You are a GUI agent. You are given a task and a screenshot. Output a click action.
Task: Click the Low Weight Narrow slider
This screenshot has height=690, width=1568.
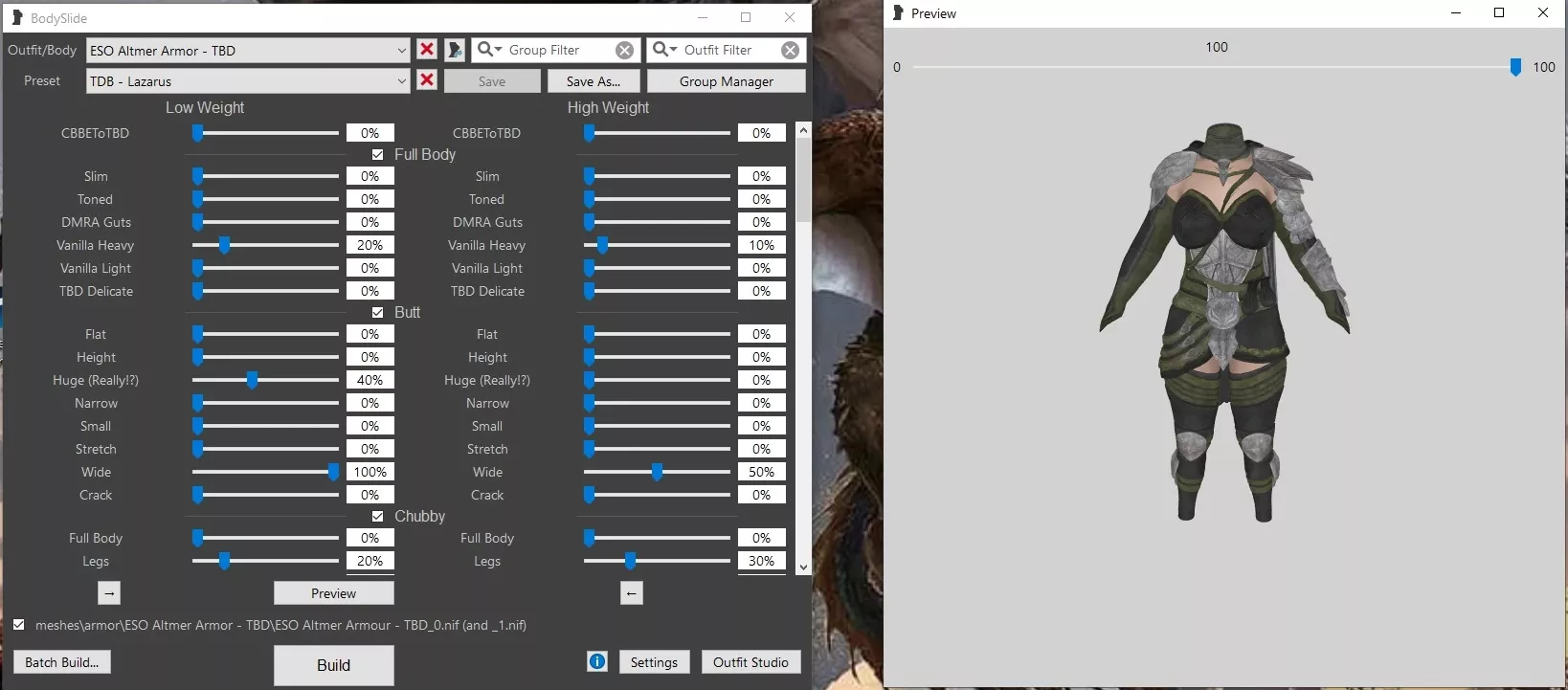point(265,403)
